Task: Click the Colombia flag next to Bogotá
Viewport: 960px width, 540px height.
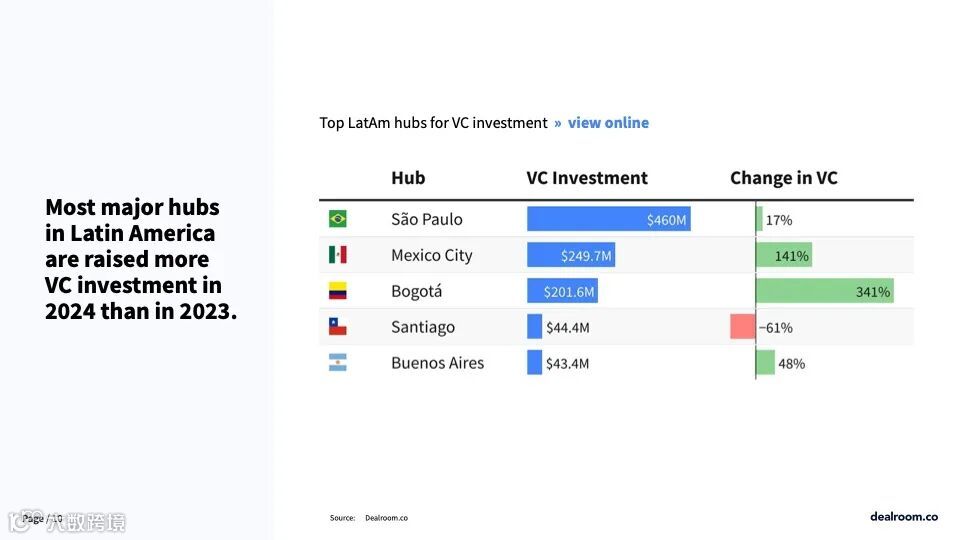Action: 337,291
